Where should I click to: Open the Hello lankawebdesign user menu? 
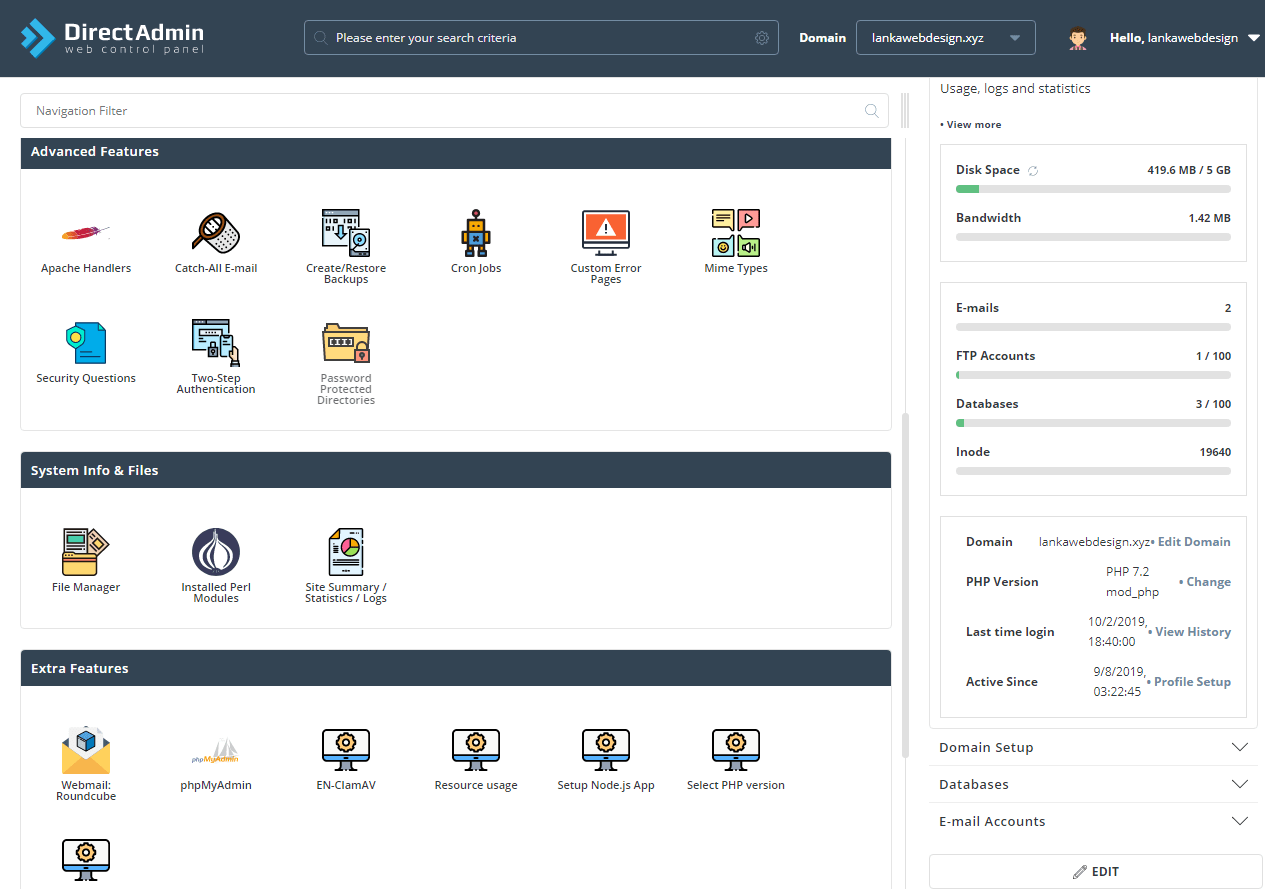coord(1185,38)
